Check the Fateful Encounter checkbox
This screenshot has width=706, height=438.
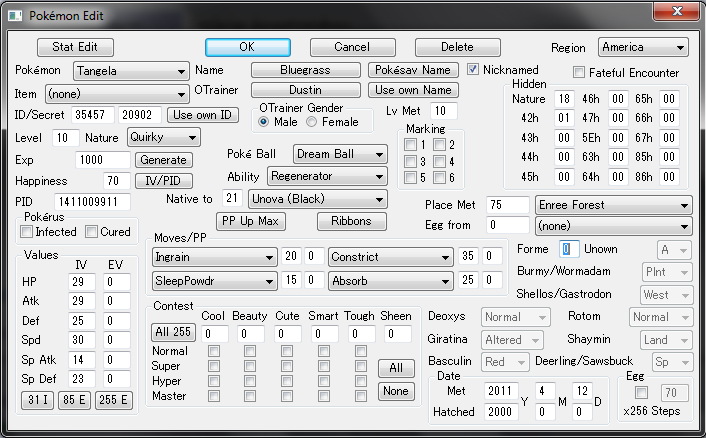[579, 73]
